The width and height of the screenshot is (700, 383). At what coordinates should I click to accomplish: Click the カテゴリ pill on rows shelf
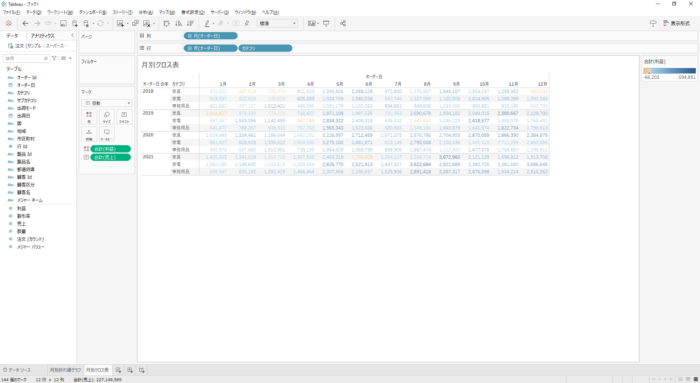(266, 48)
